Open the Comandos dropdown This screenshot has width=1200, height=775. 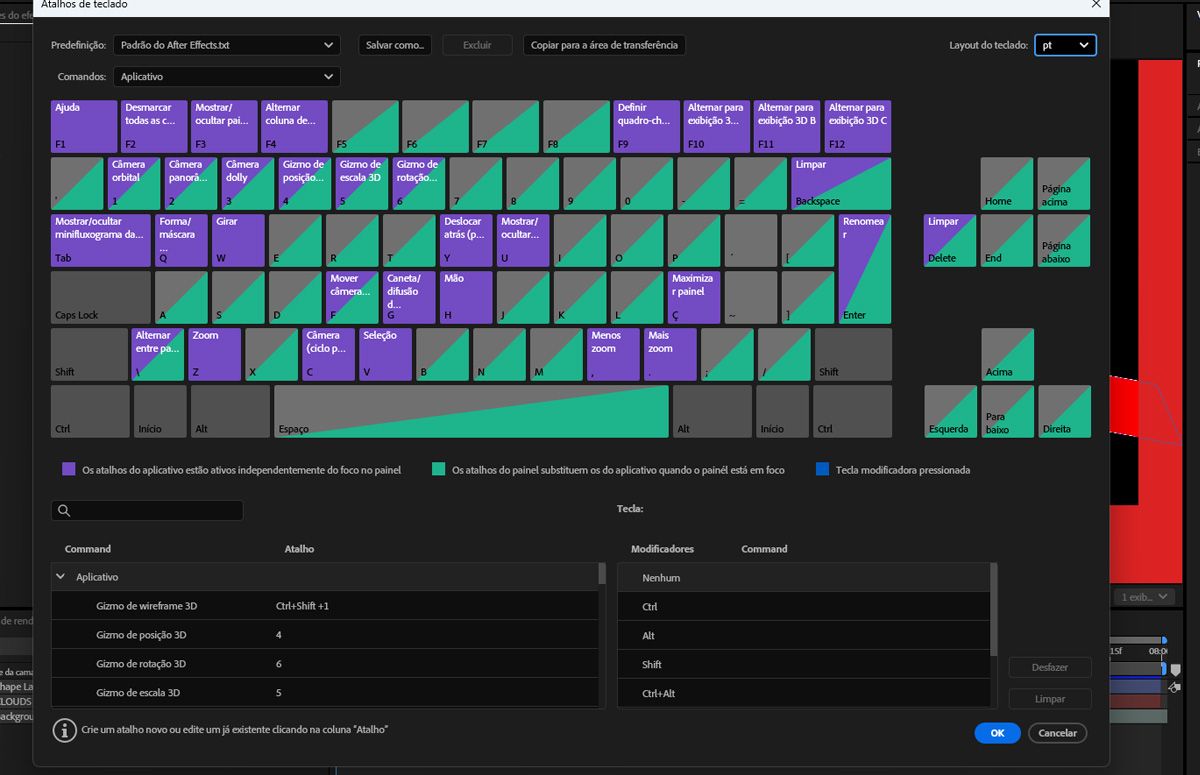point(227,76)
